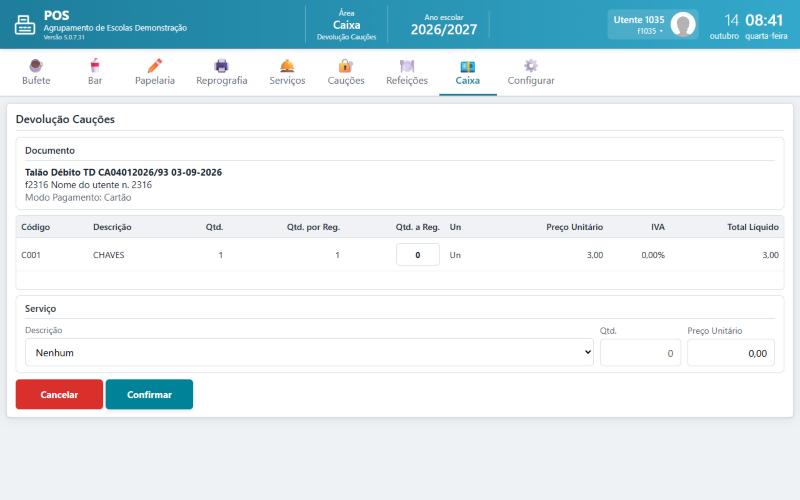This screenshot has height=500, width=800.
Task: Select the Papelaria pencil icon
Action: (x=155, y=65)
